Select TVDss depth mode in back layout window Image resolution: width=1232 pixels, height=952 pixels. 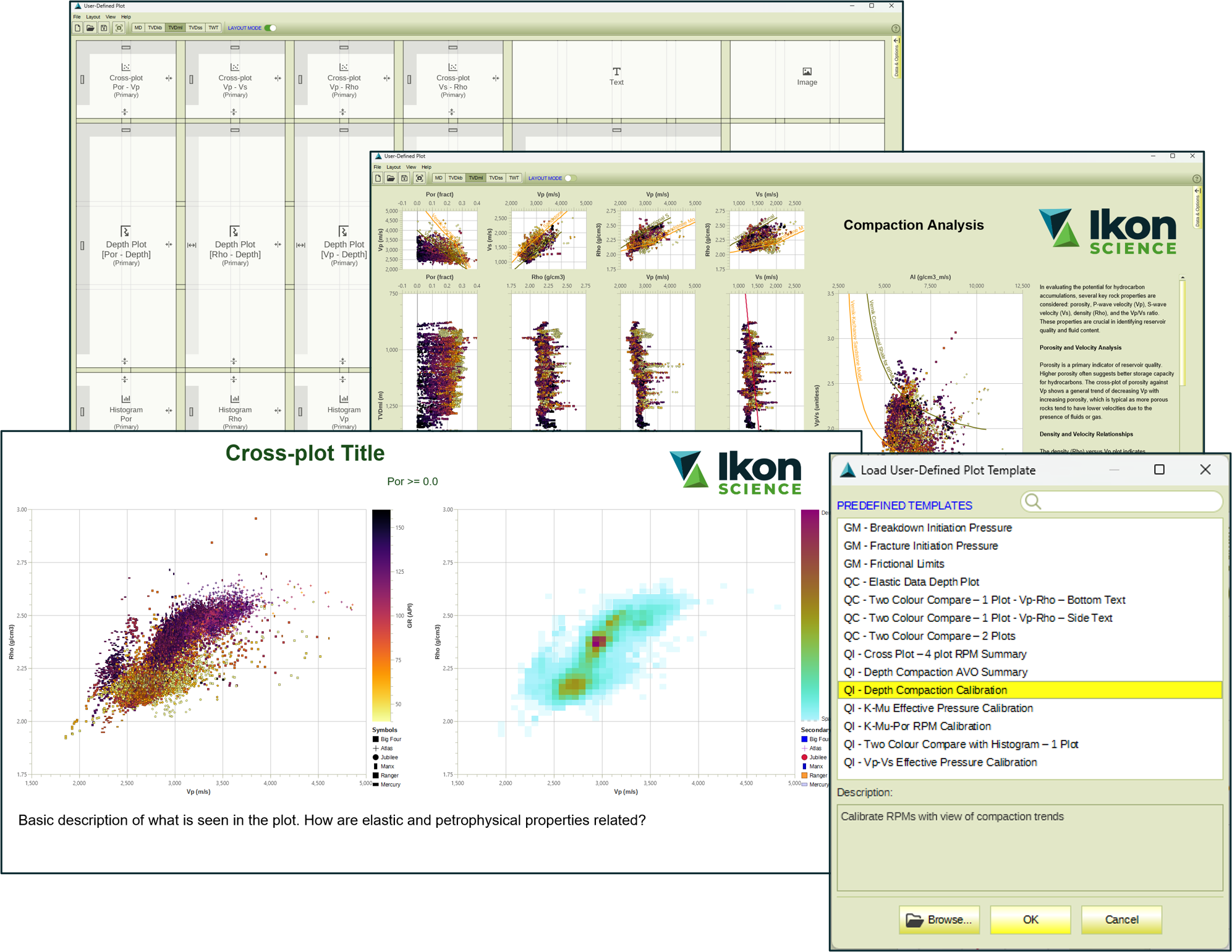195,28
